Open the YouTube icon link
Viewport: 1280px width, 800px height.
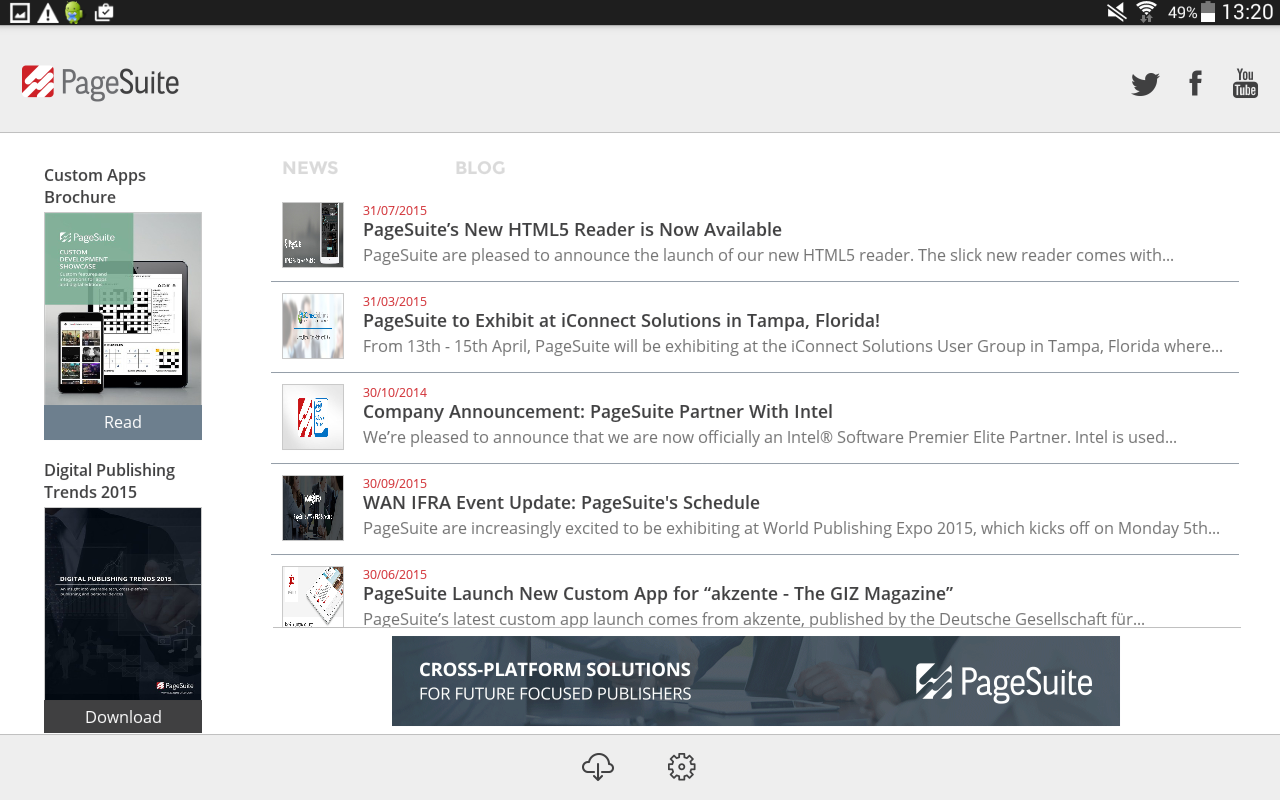coord(1245,83)
